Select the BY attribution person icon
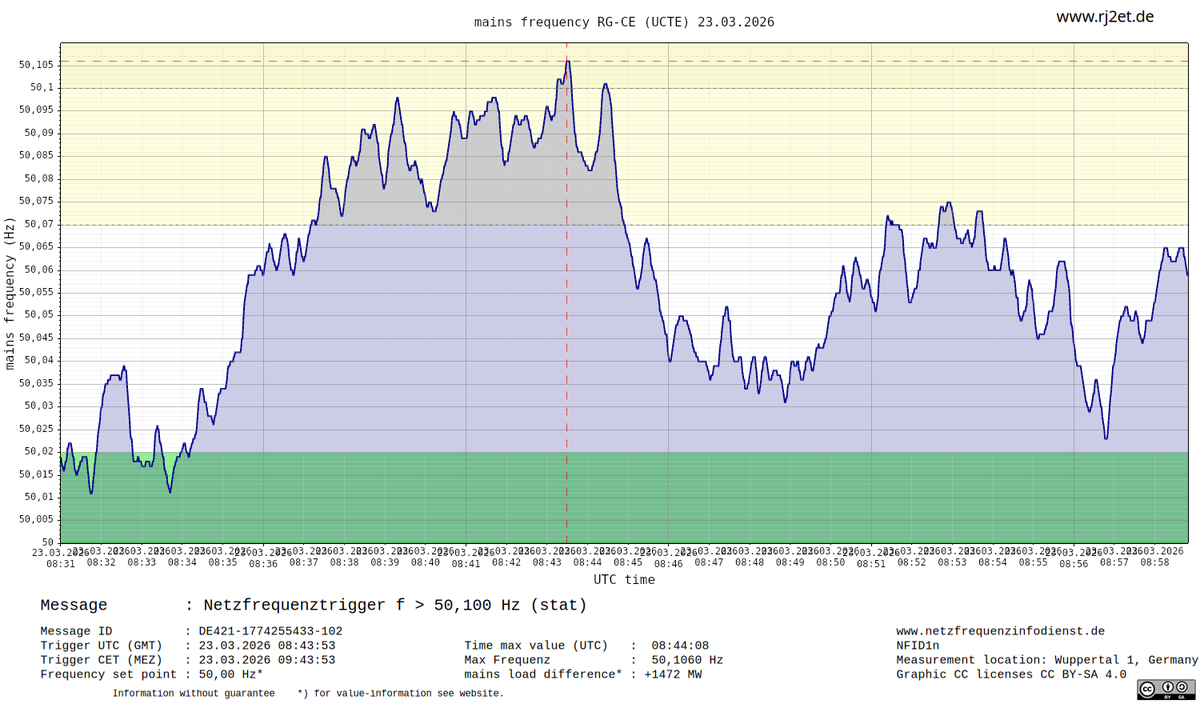The image size is (1200, 704). tap(1166, 687)
